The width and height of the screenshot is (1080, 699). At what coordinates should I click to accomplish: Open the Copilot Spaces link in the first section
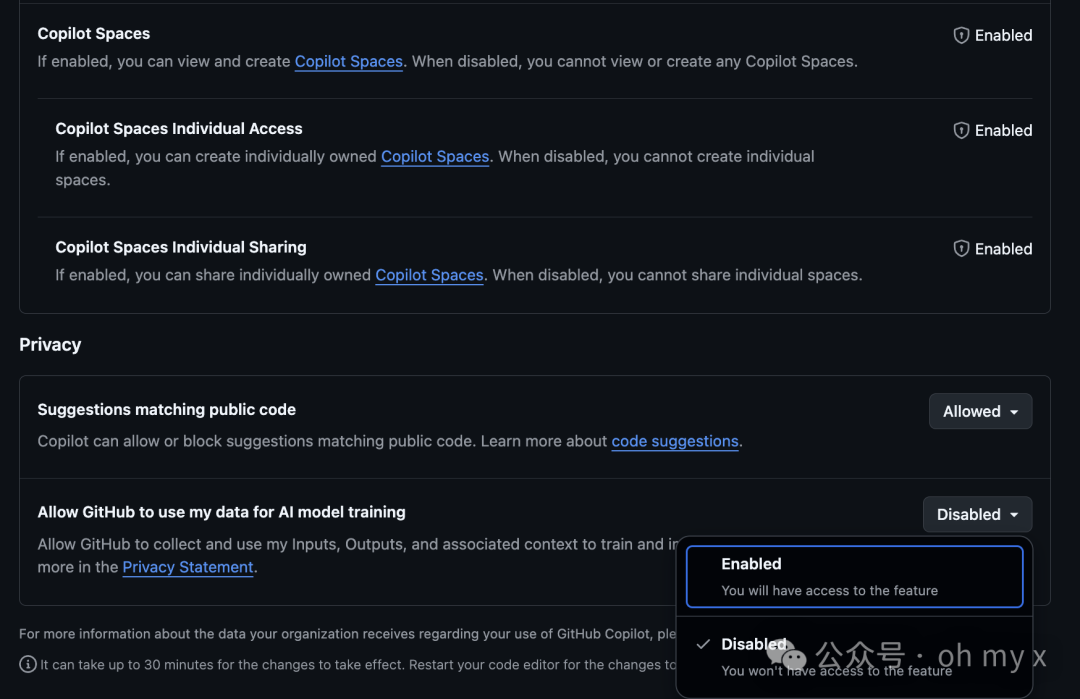point(348,61)
